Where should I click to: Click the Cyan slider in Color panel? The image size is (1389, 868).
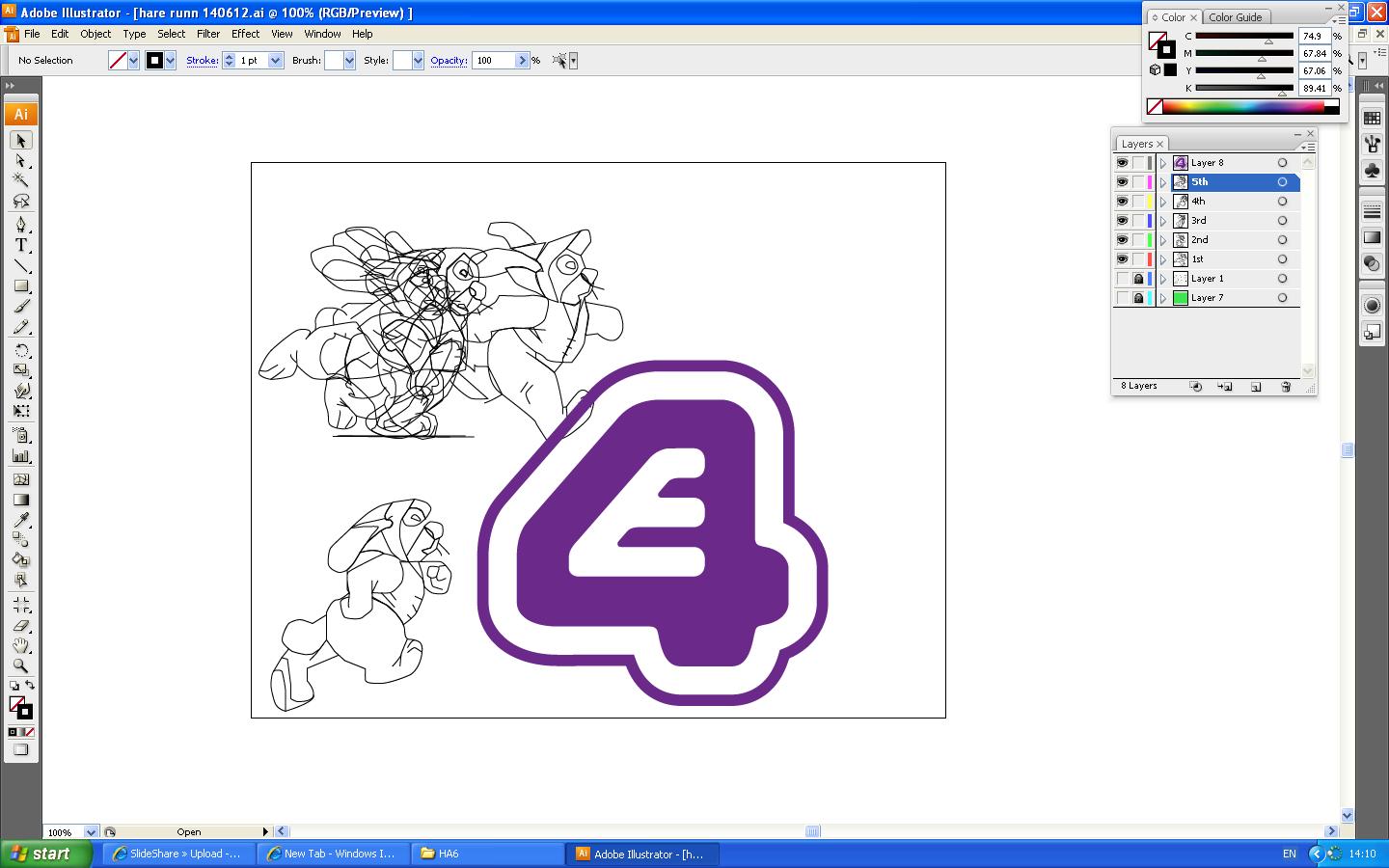1244,37
